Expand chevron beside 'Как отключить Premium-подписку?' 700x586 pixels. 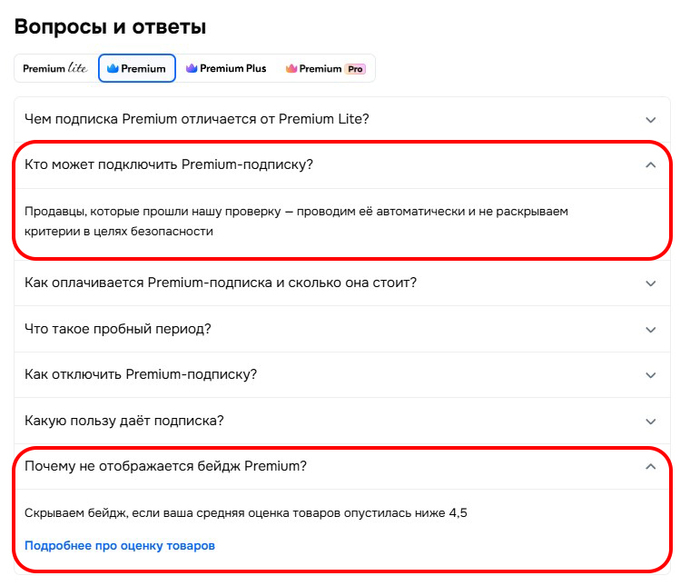pyautogui.click(x=651, y=375)
